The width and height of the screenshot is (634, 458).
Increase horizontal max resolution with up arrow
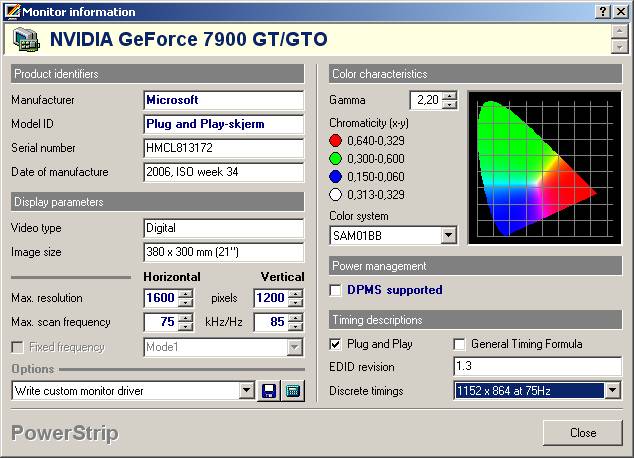point(186,294)
